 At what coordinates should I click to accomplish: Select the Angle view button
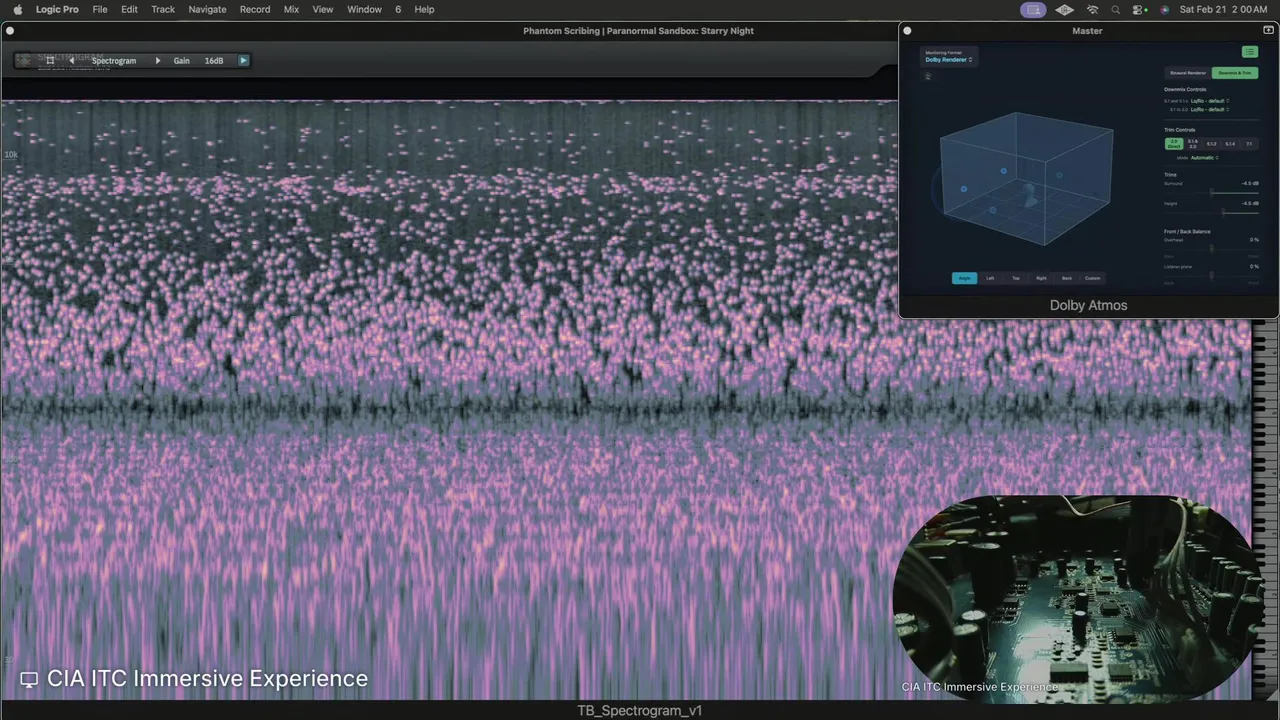(964, 278)
